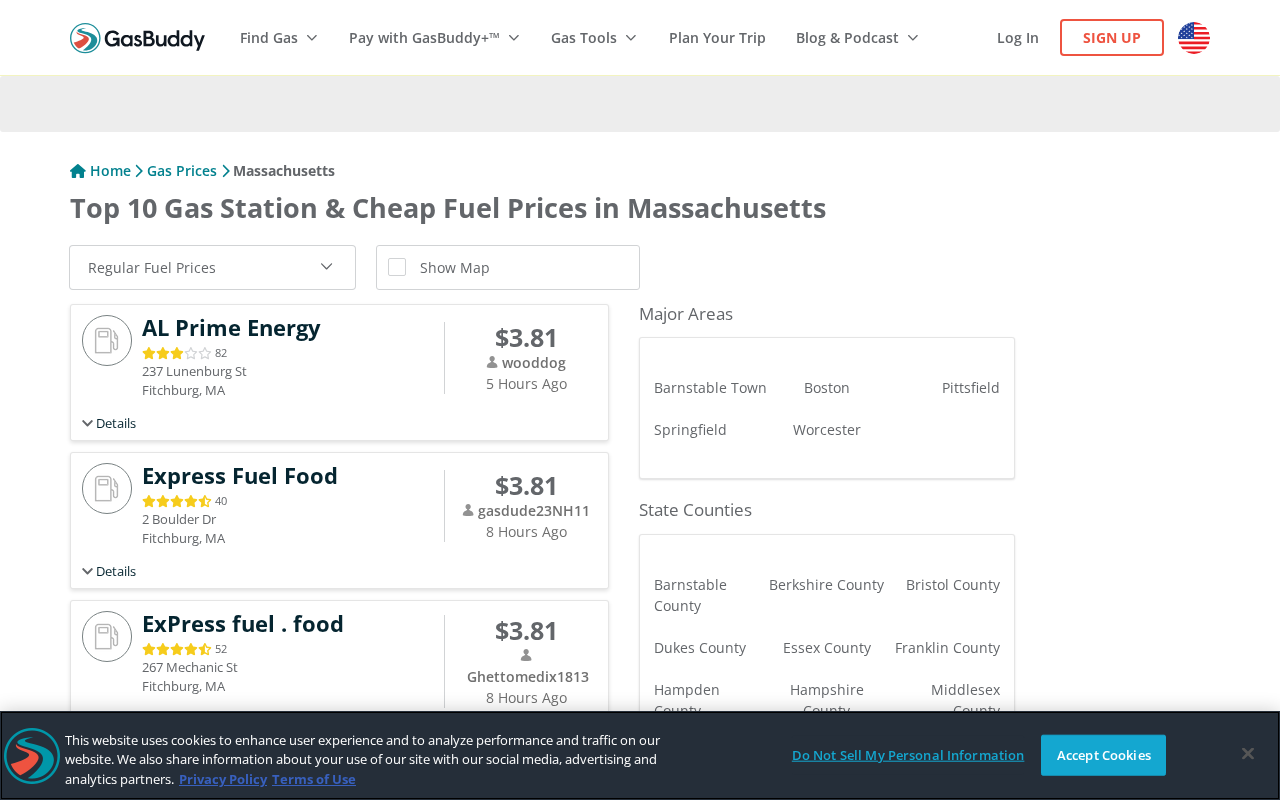Open Barnstable County link
The image size is (1280, 800).
[690, 595]
